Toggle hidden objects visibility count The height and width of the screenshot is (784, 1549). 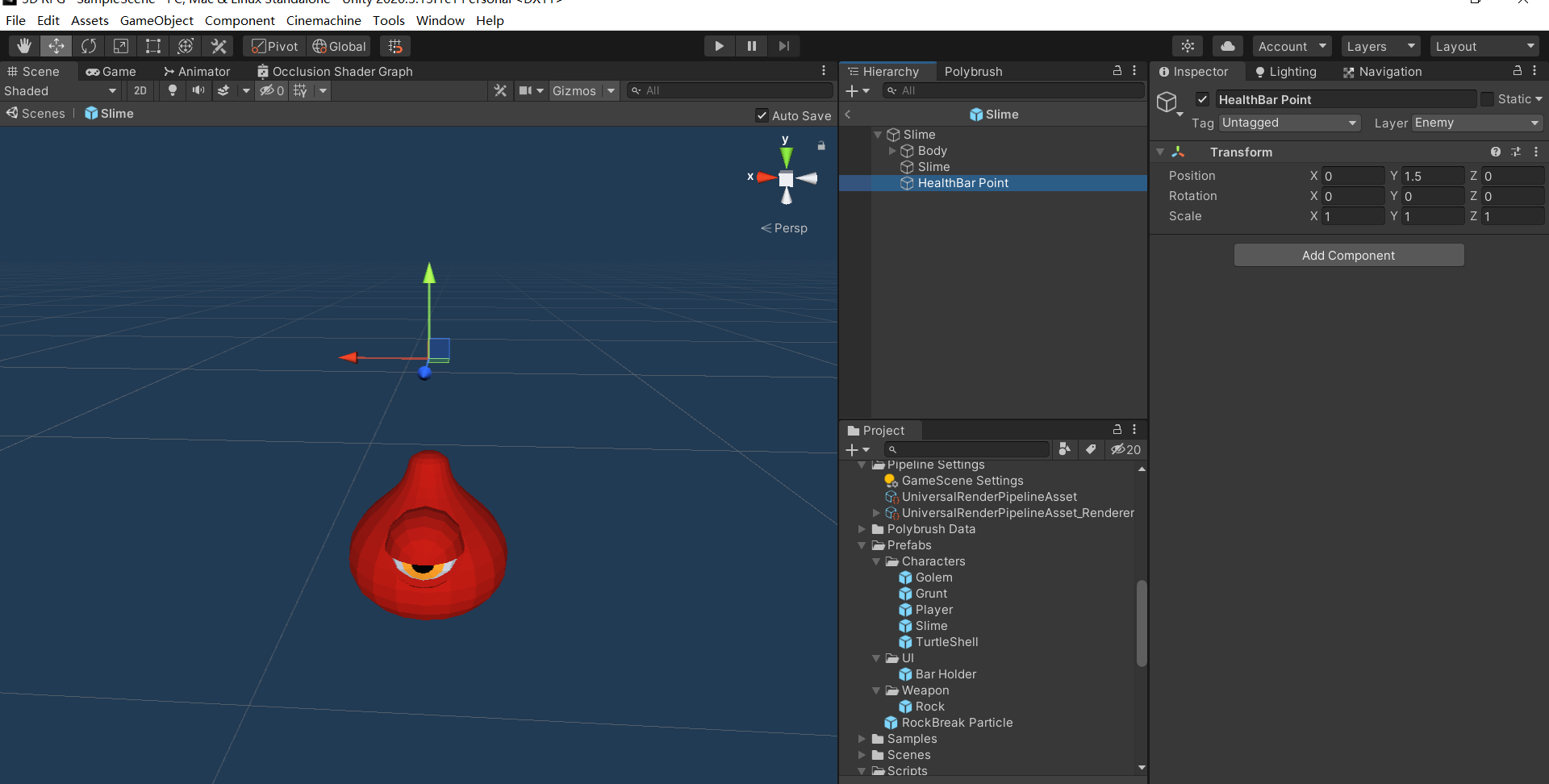click(272, 90)
